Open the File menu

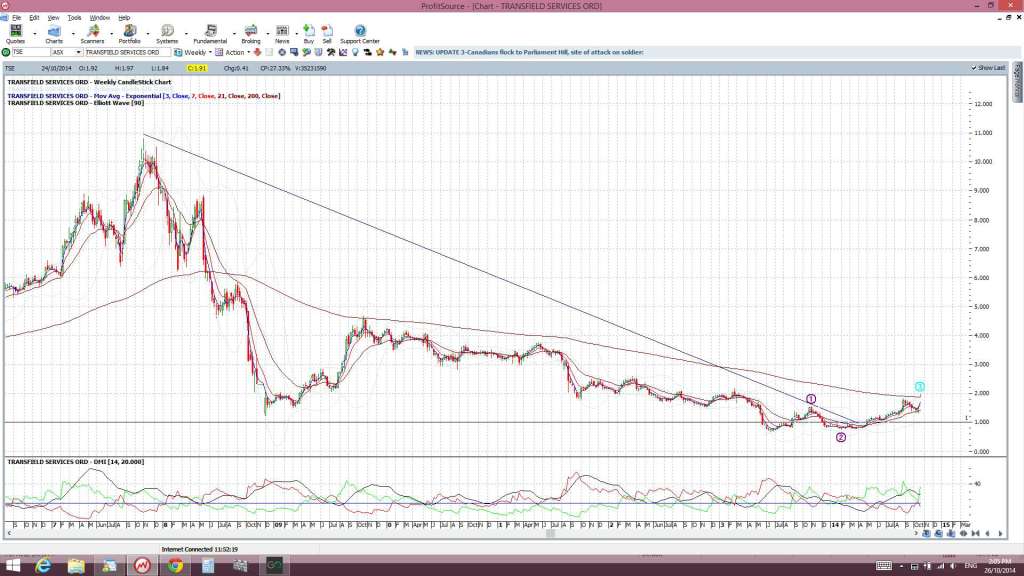pos(16,18)
